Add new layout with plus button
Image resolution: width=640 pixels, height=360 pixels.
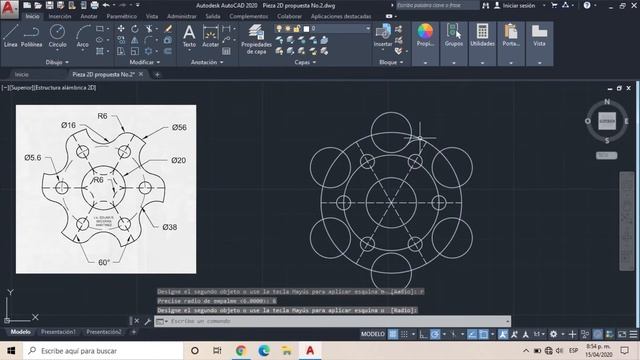[133, 332]
